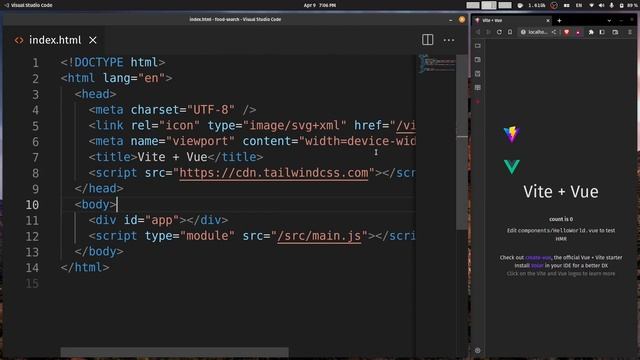640x360 pixels.
Task: Click the div id="app" line
Action: (158, 220)
